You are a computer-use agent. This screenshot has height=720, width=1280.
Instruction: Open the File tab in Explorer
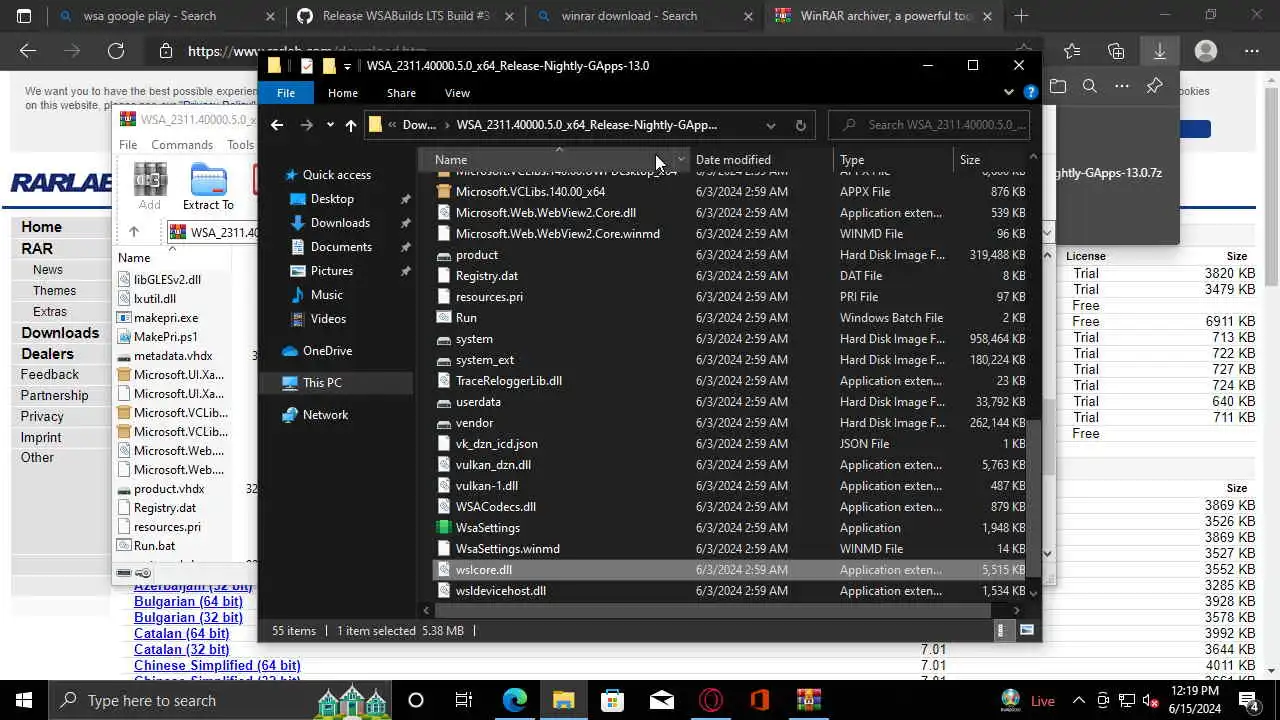(286, 93)
